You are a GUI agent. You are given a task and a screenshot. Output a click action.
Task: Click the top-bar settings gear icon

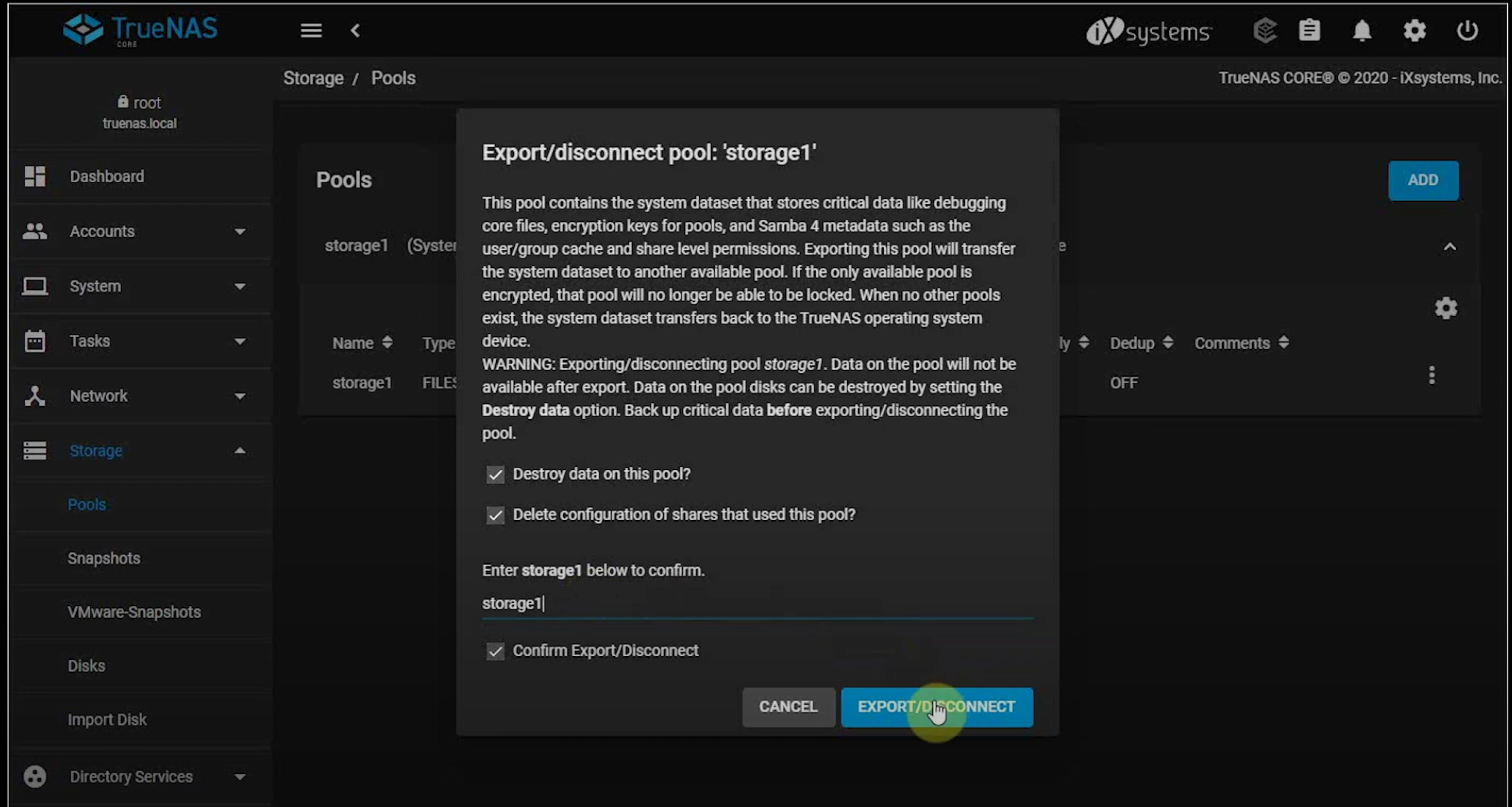[1414, 31]
